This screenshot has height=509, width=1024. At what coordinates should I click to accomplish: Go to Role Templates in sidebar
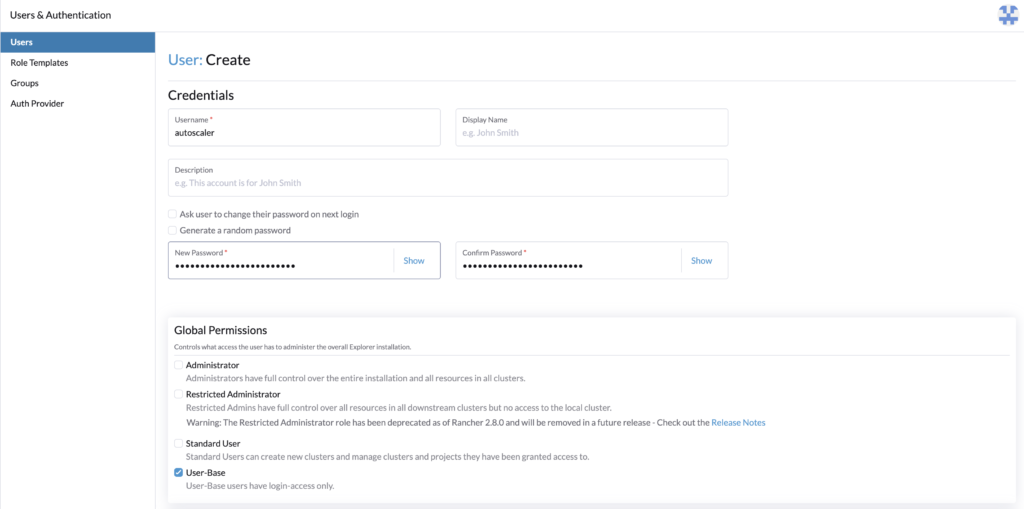39,63
